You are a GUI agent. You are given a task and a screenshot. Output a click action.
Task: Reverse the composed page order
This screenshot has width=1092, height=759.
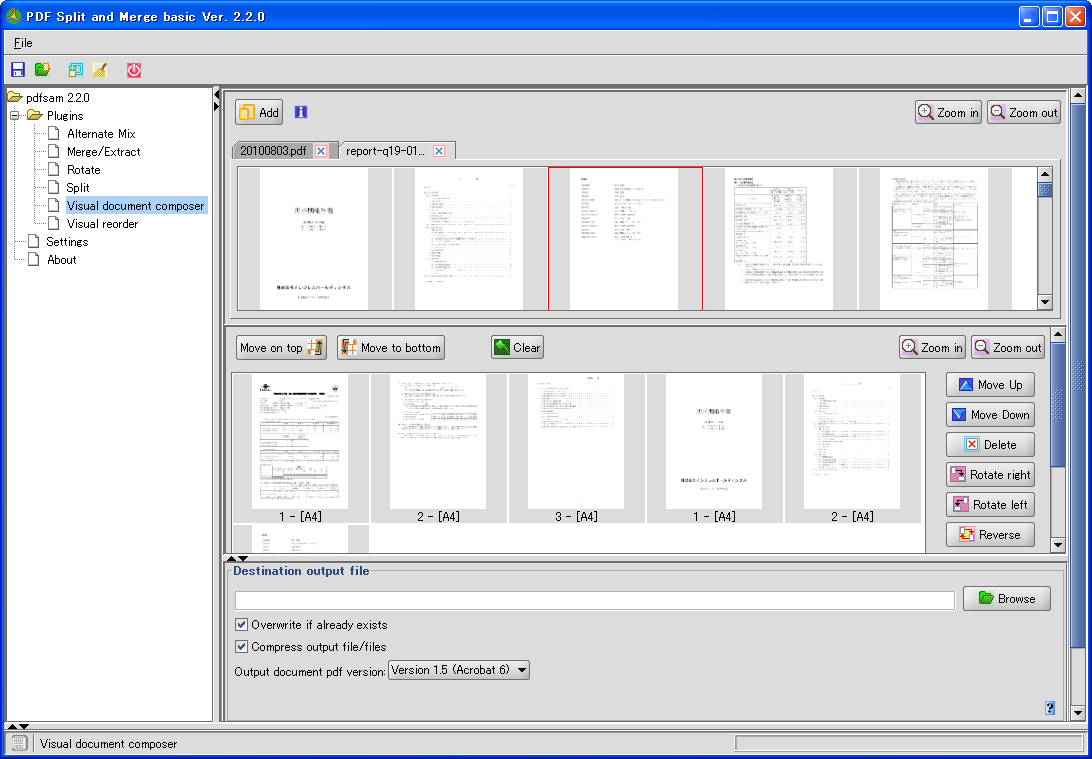(x=990, y=534)
